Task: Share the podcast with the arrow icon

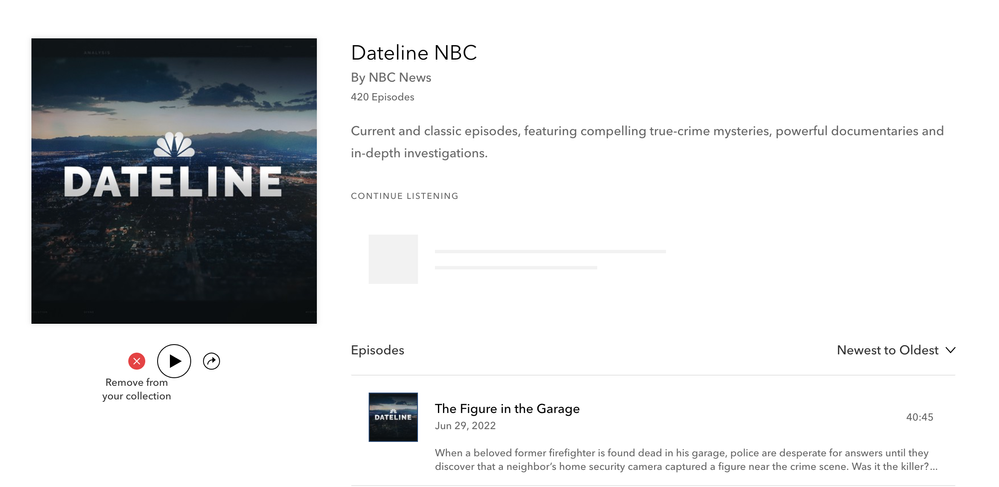Action: [211, 361]
